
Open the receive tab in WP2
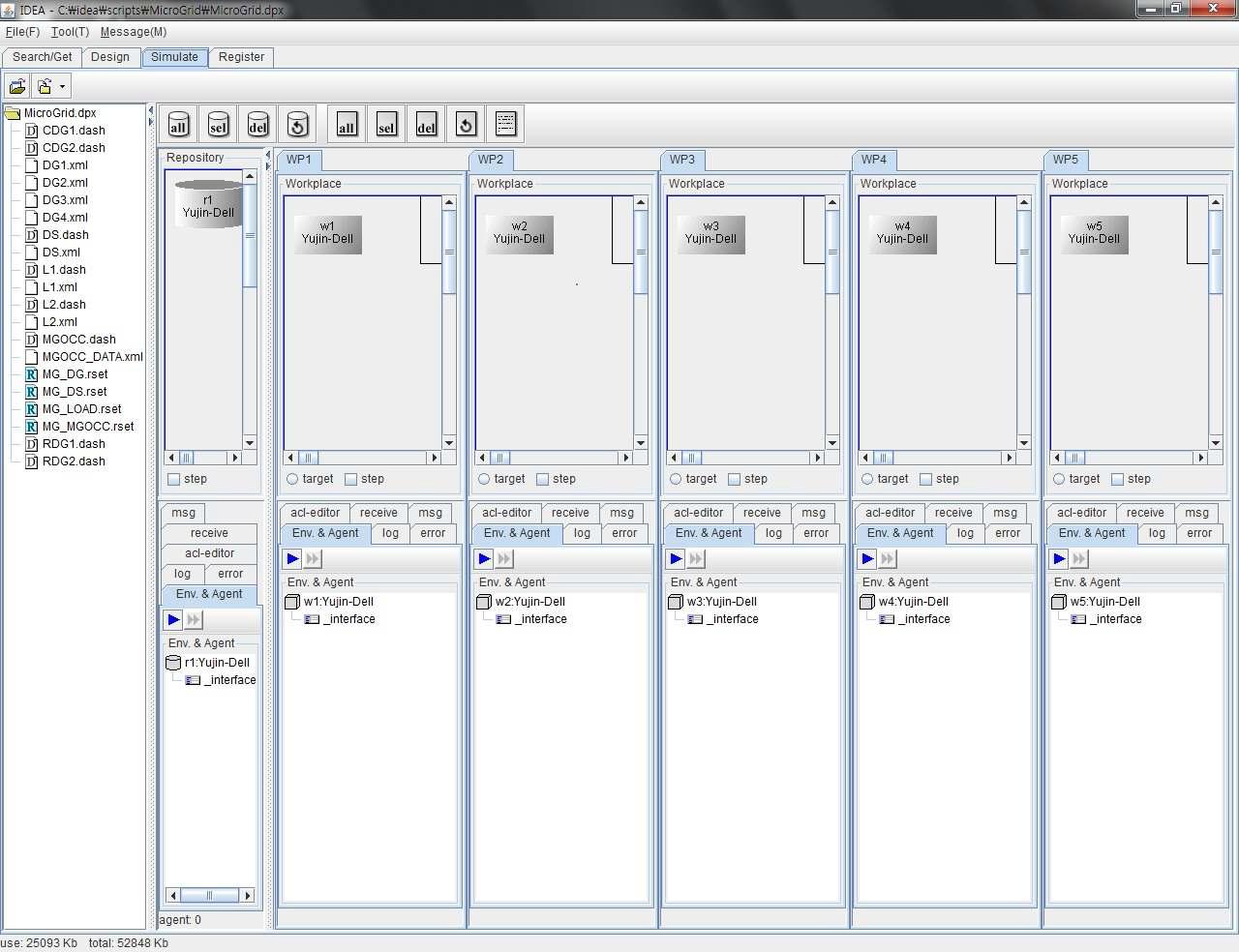click(570, 513)
